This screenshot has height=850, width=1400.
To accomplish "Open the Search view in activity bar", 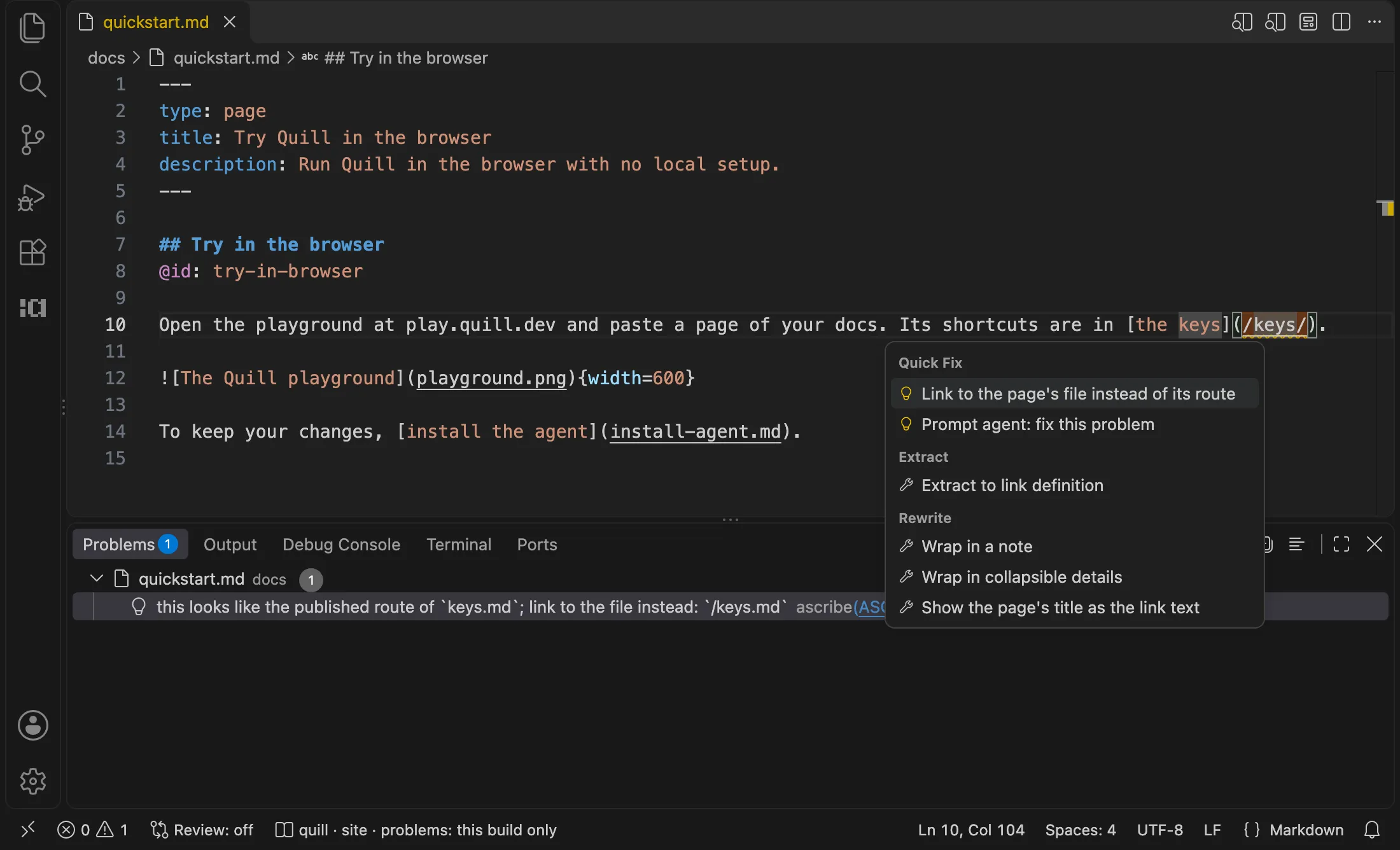I will pyautogui.click(x=32, y=84).
